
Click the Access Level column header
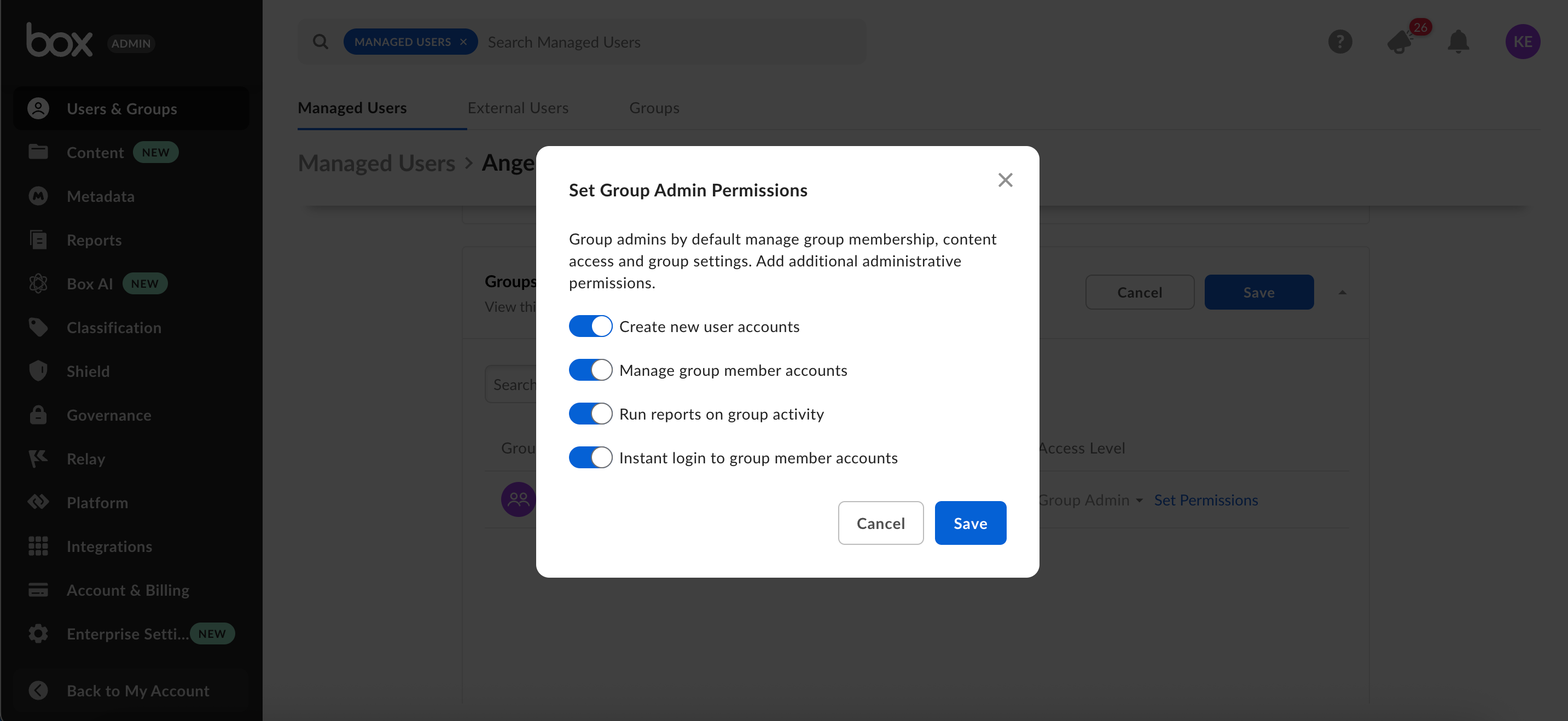point(1081,448)
